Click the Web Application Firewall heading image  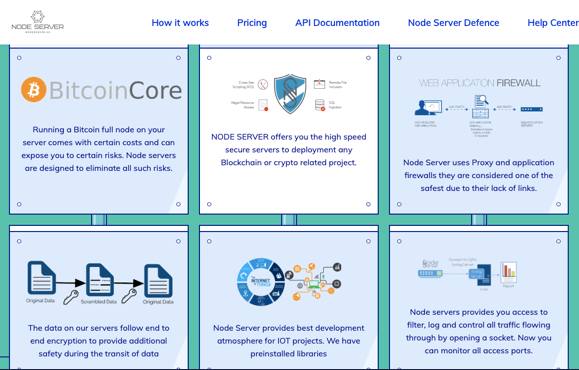[480, 83]
